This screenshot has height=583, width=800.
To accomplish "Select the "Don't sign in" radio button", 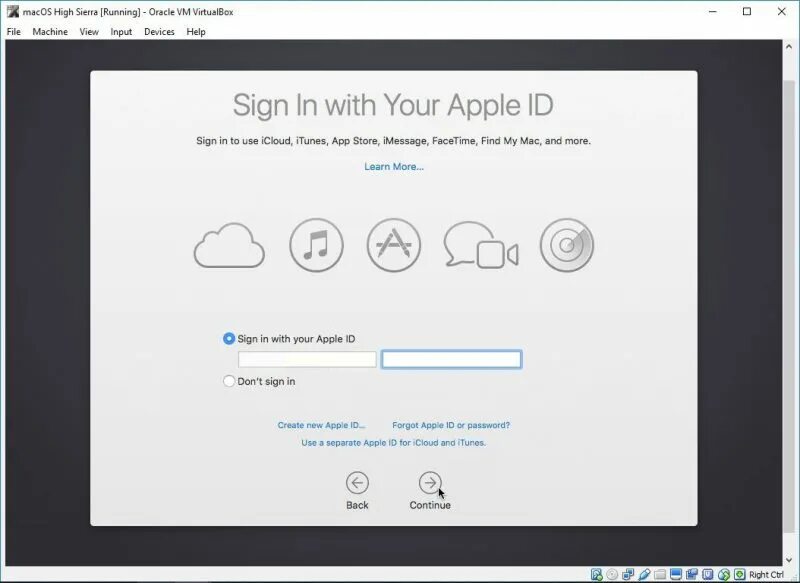I will click(229, 381).
